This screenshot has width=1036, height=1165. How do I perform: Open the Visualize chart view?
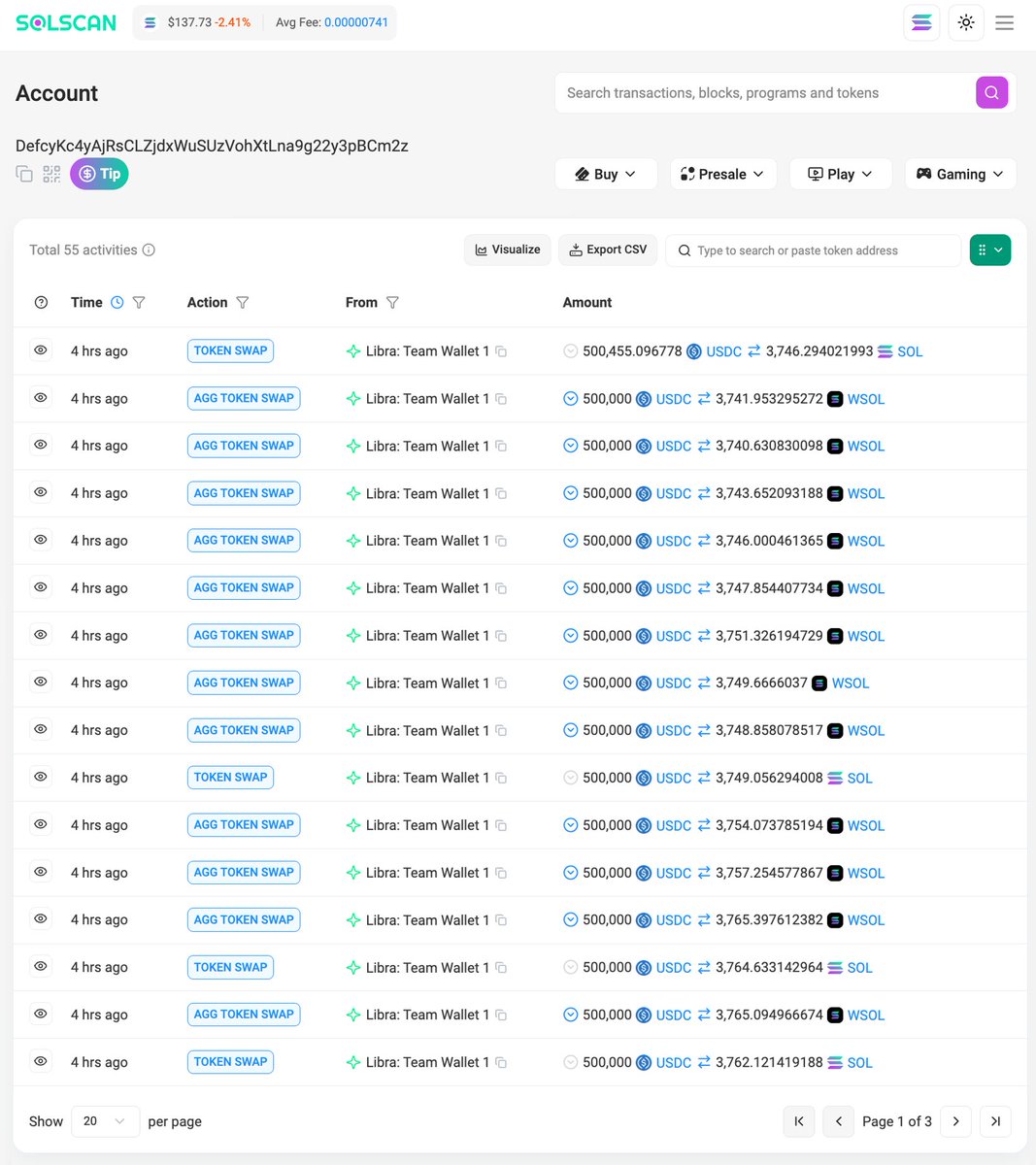(x=507, y=250)
